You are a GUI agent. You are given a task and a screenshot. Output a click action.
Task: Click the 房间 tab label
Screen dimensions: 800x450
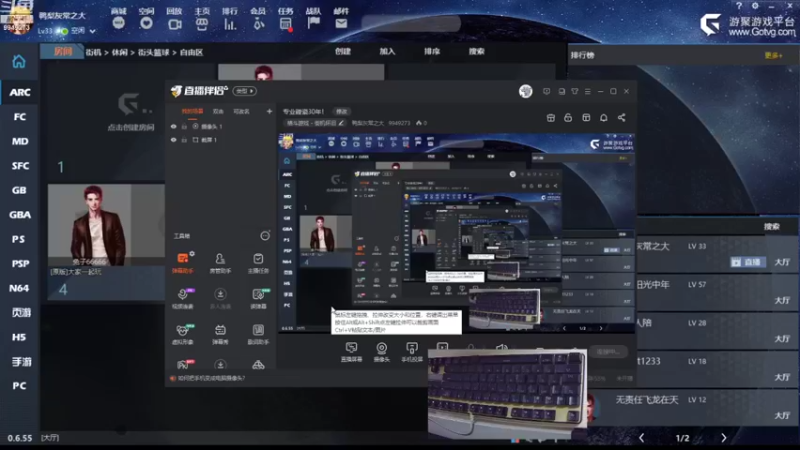63,52
